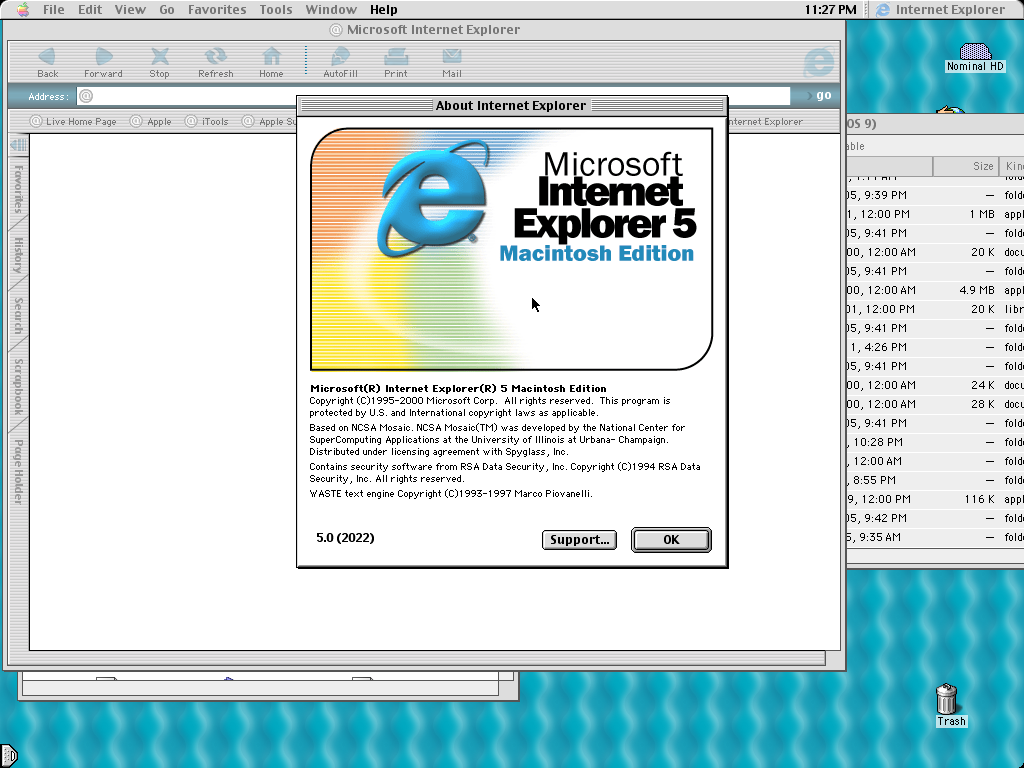1024x768 pixels.
Task: Open the Page Holder explorer bar tab
Action: pos(18,472)
